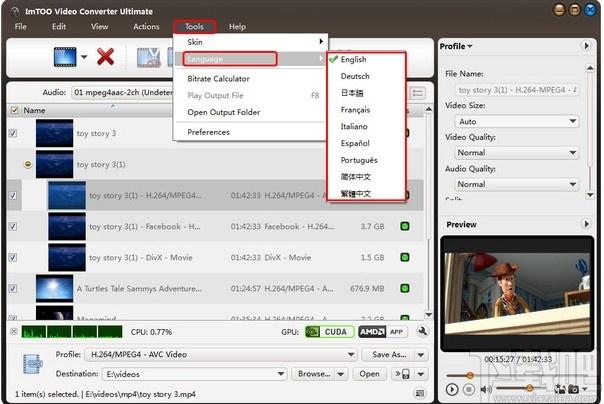
Task: Uncheck toy story 3(1) Facebook checkbox
Action: tap(13, 226)
